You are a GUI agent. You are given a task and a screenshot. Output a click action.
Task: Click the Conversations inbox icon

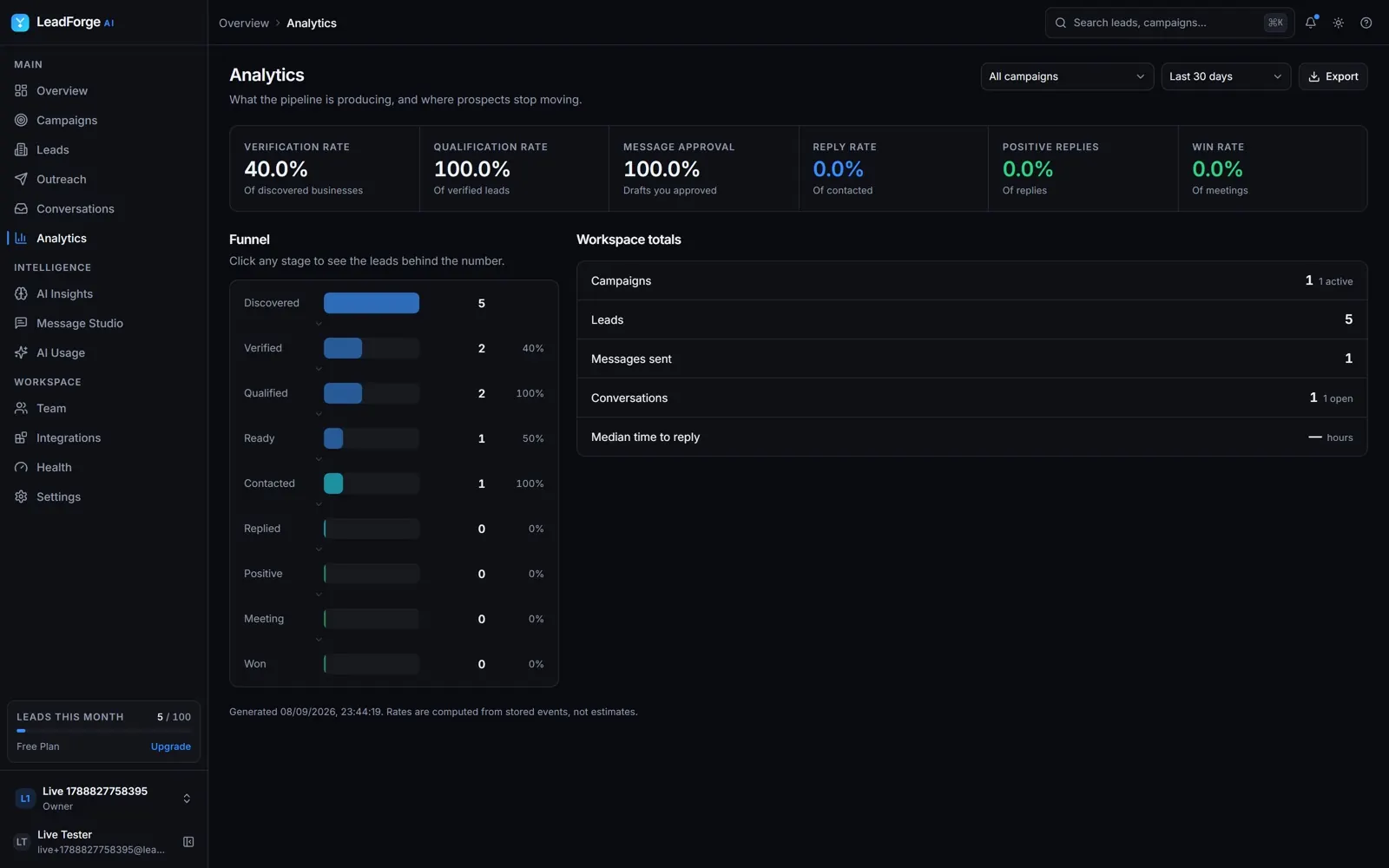[x=21, y=208]
